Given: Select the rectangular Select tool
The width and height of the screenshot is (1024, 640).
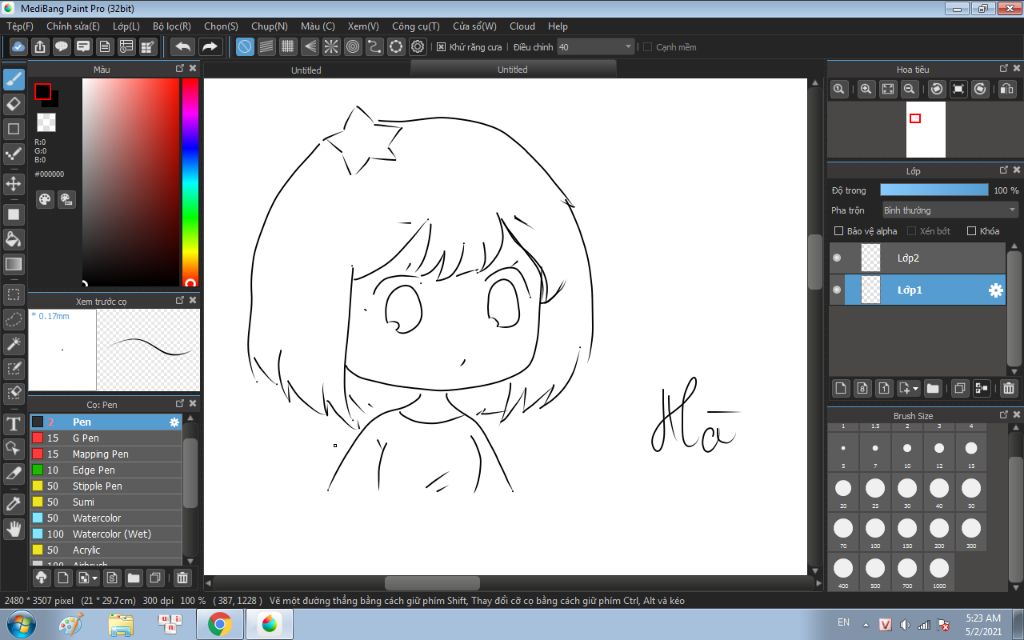Looking at the screenshot, I should tap(14, 295).
